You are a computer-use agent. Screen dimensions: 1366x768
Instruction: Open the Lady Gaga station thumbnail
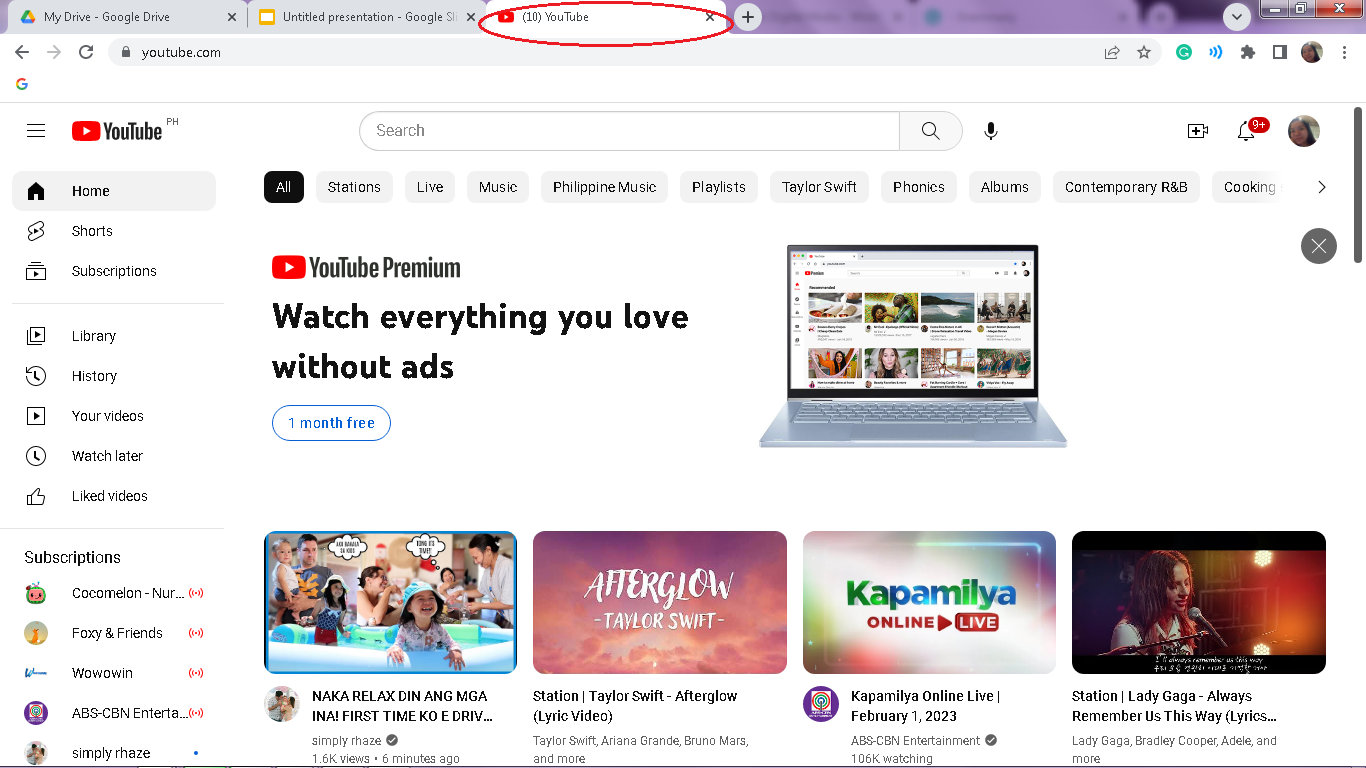point(1199,602)
